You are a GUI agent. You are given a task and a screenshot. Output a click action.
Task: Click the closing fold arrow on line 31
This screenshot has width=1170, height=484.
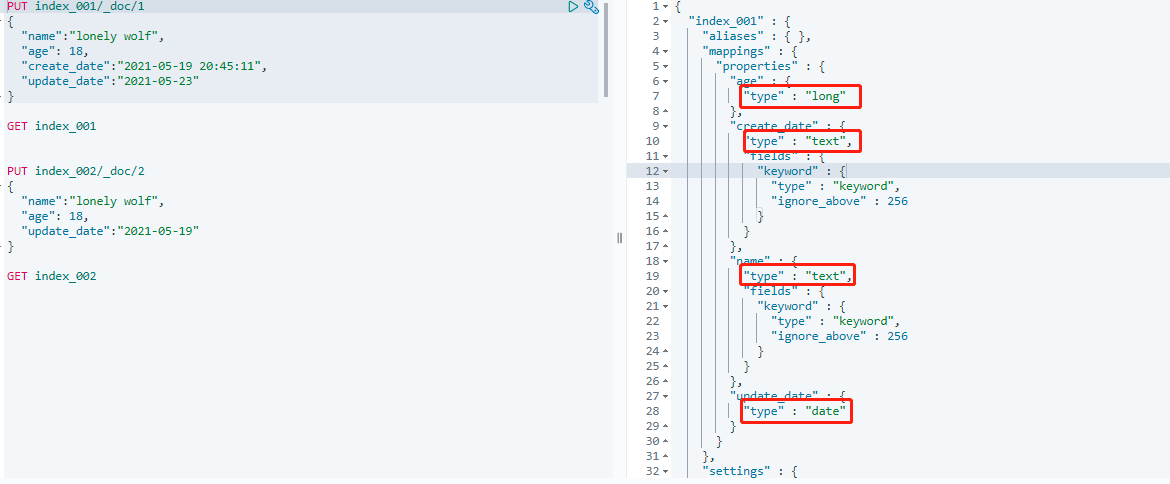[x=666, y=456]
